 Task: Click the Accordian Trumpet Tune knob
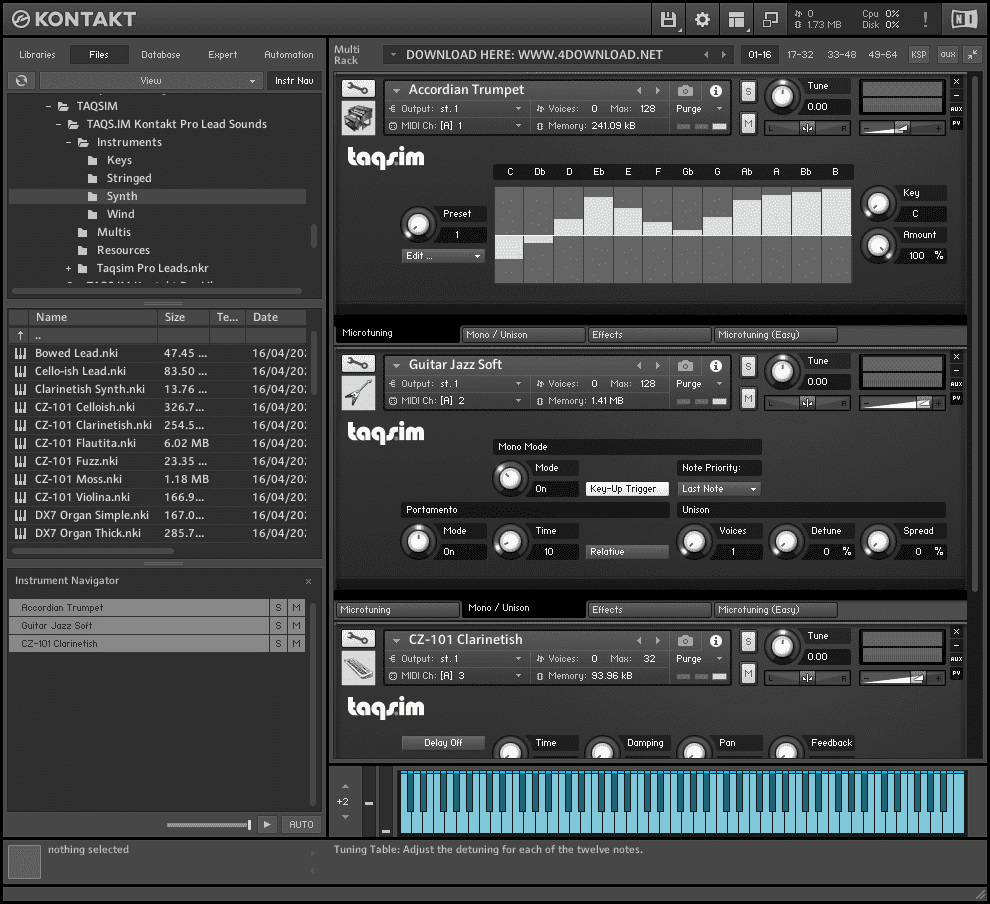(782, 96)
